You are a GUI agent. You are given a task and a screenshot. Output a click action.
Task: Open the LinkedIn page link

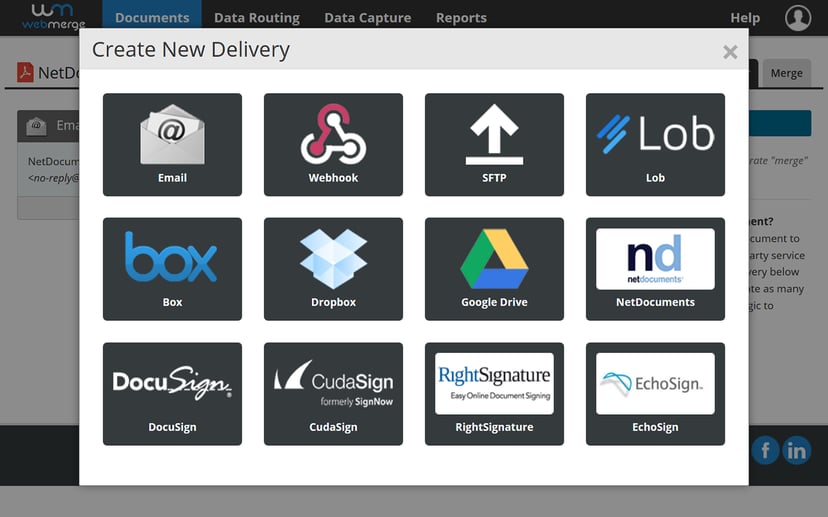[796, 450]
